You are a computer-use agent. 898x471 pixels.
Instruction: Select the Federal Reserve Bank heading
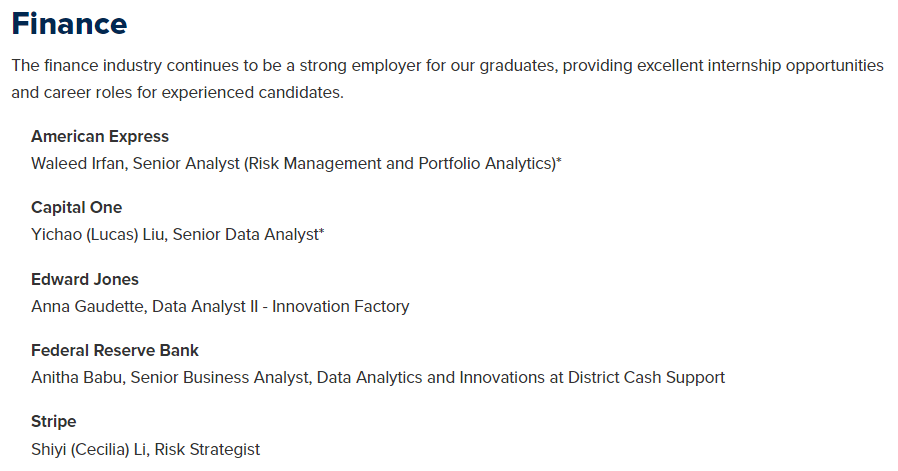115,350
